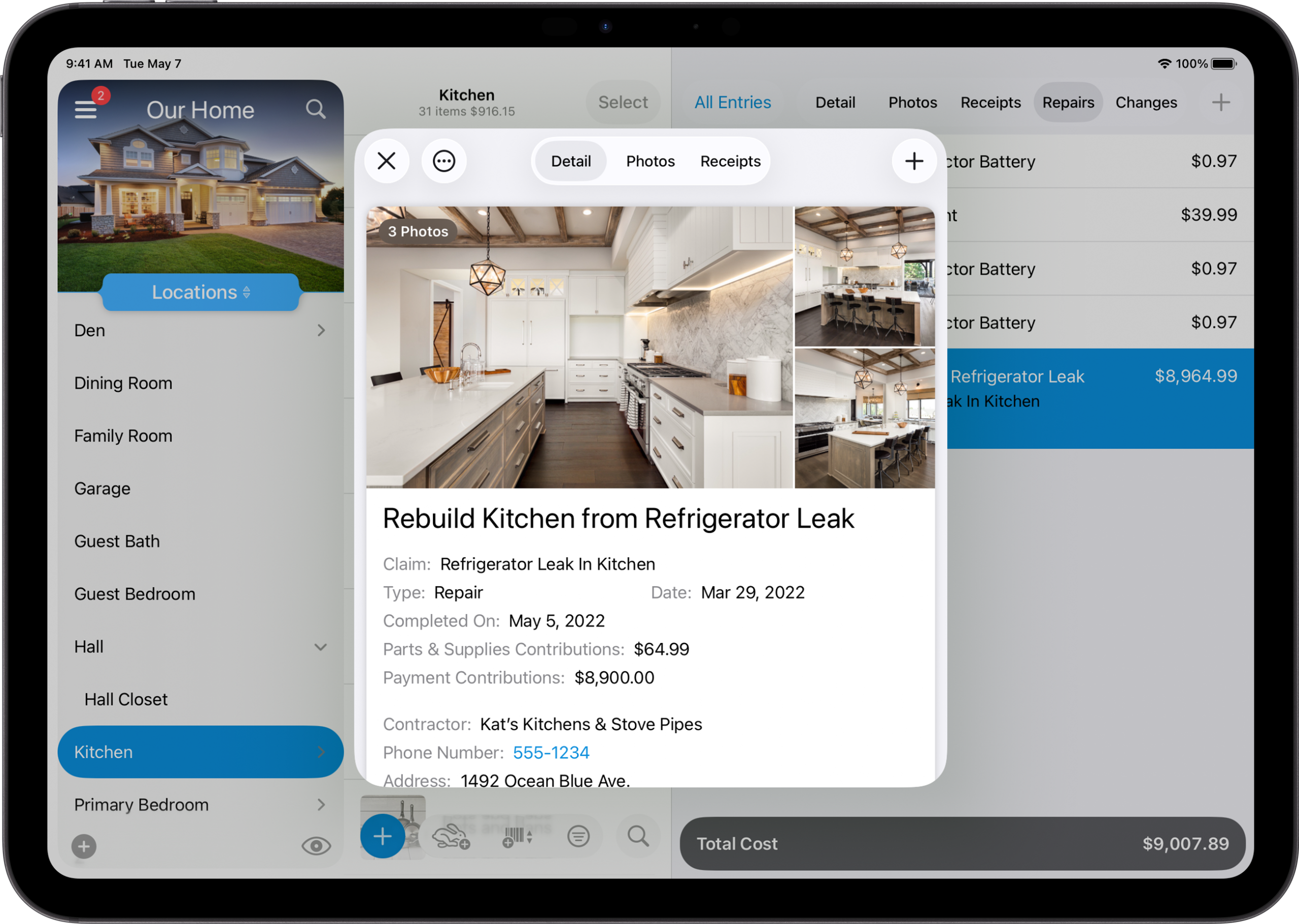1299x924 pixels.
Task: Call the 555-1234 phone number link
Action: click(551, 752)
